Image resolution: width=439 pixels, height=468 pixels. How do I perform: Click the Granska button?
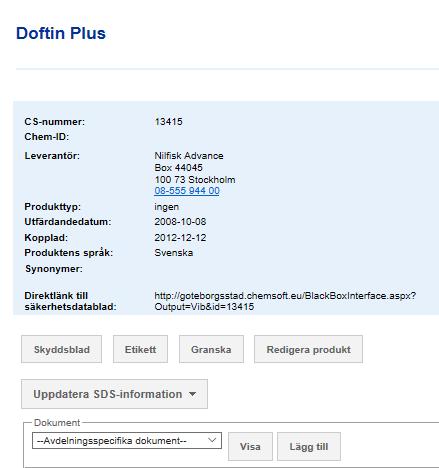coord(211,349)
